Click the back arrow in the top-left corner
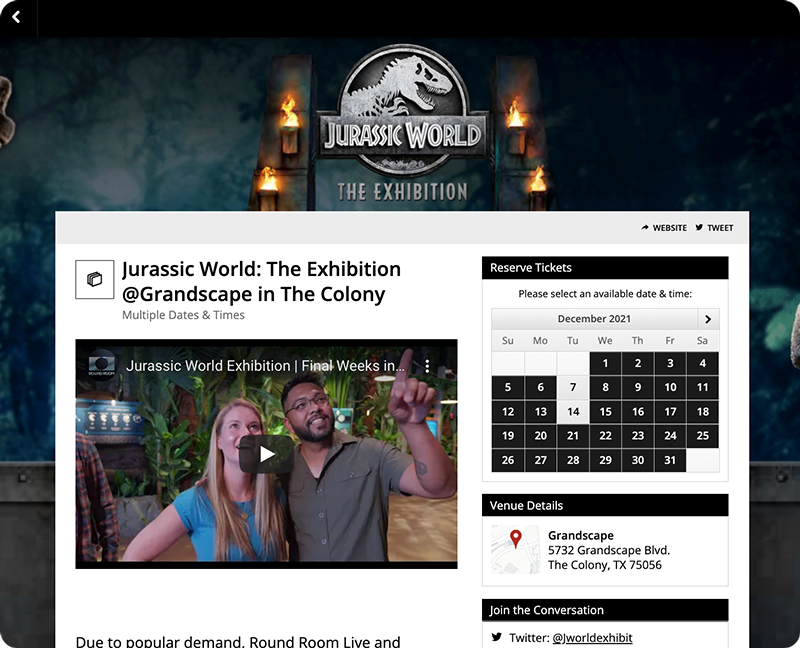 [x=16, y=18]
